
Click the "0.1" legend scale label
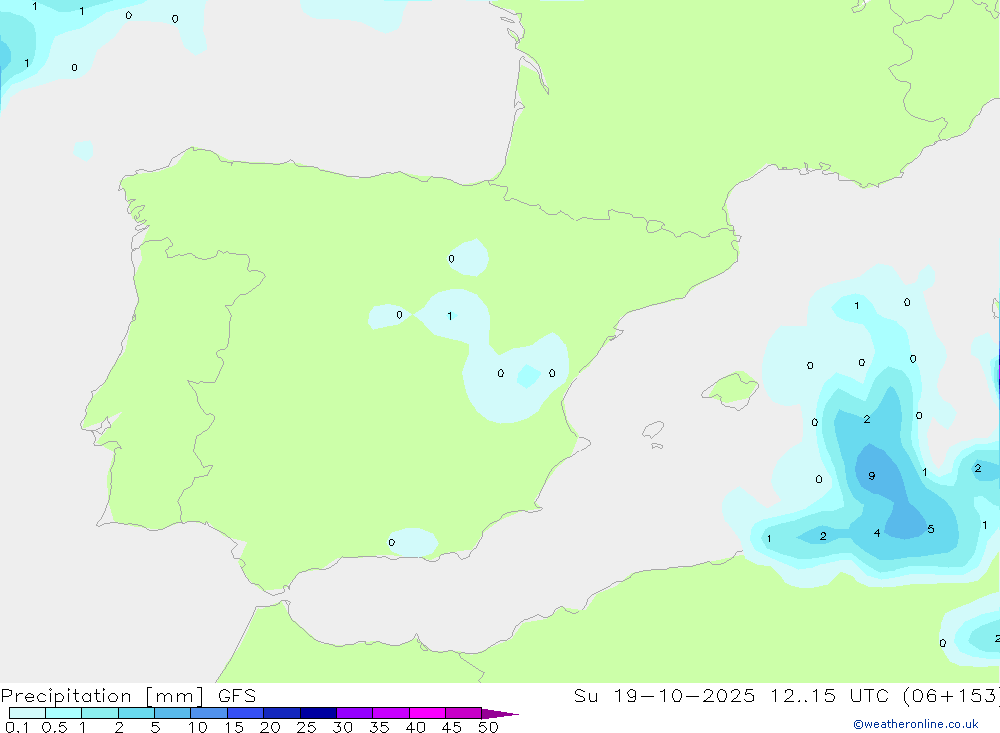17,727
